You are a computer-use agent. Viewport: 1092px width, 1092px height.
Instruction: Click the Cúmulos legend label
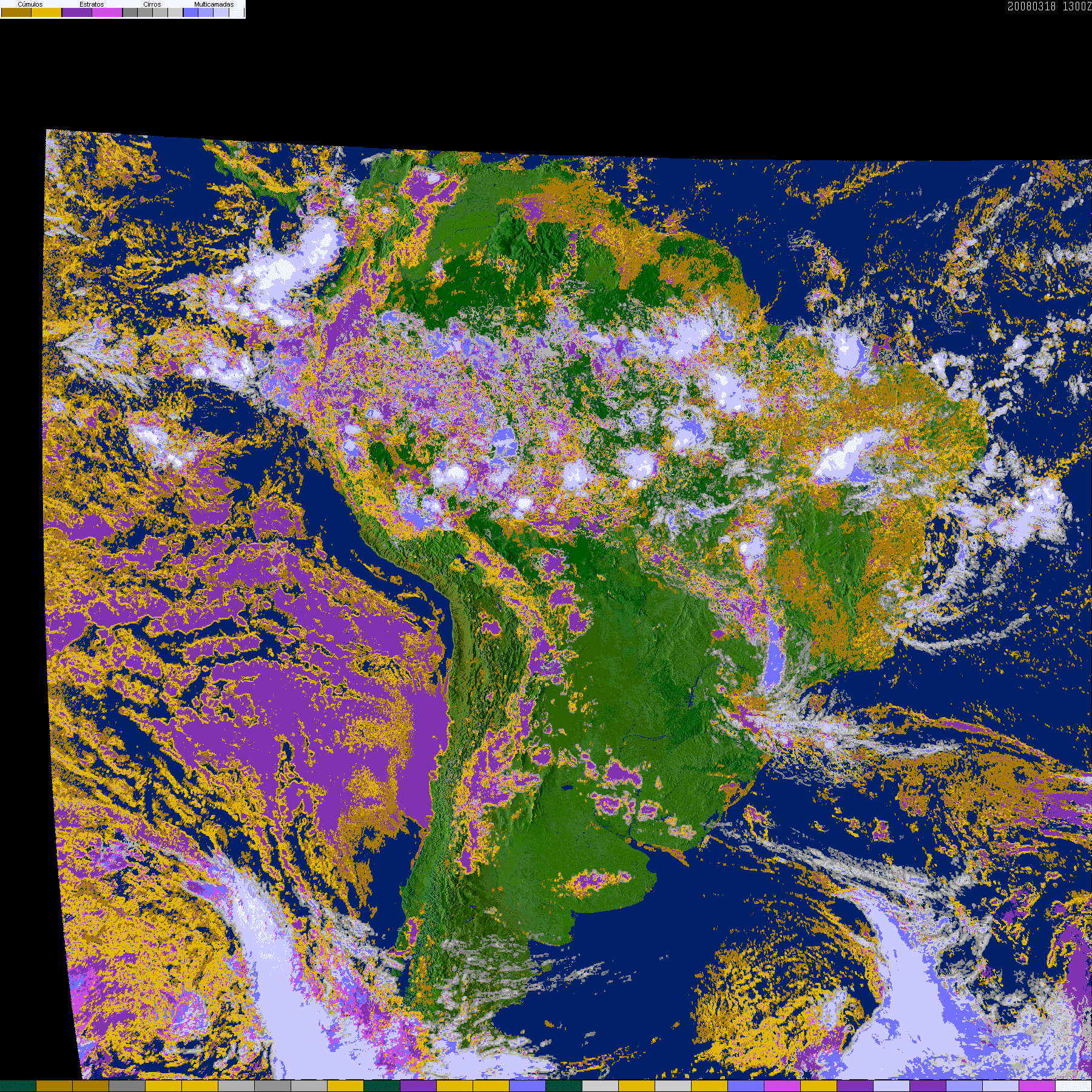[x=30, y=4]
